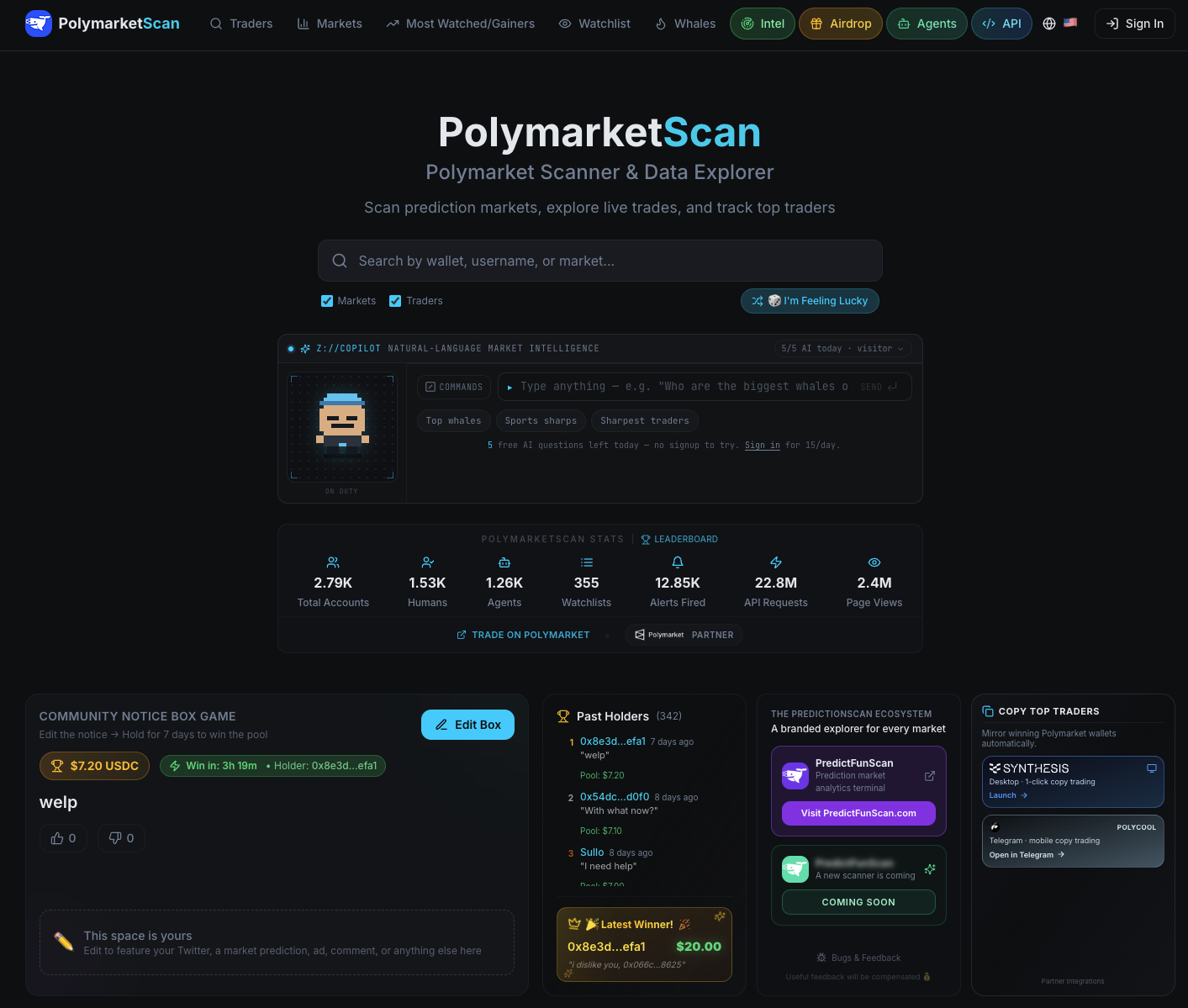Click the Watchlists list icon
Screen dimensions: 1188x1008
pos(587,562)
